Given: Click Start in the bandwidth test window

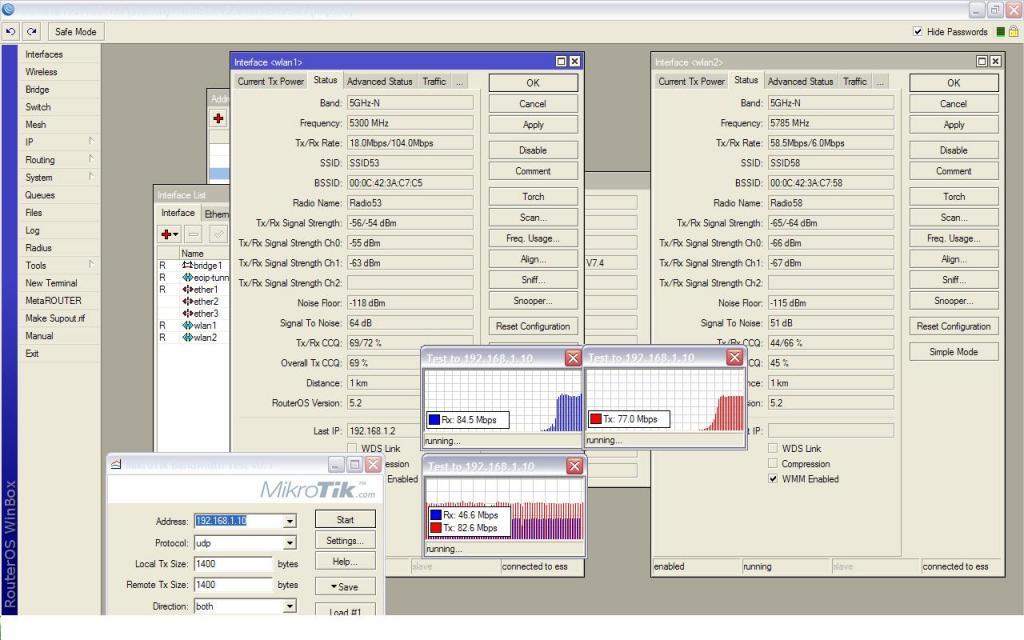Looking at the screenshot, I should 345,520.
